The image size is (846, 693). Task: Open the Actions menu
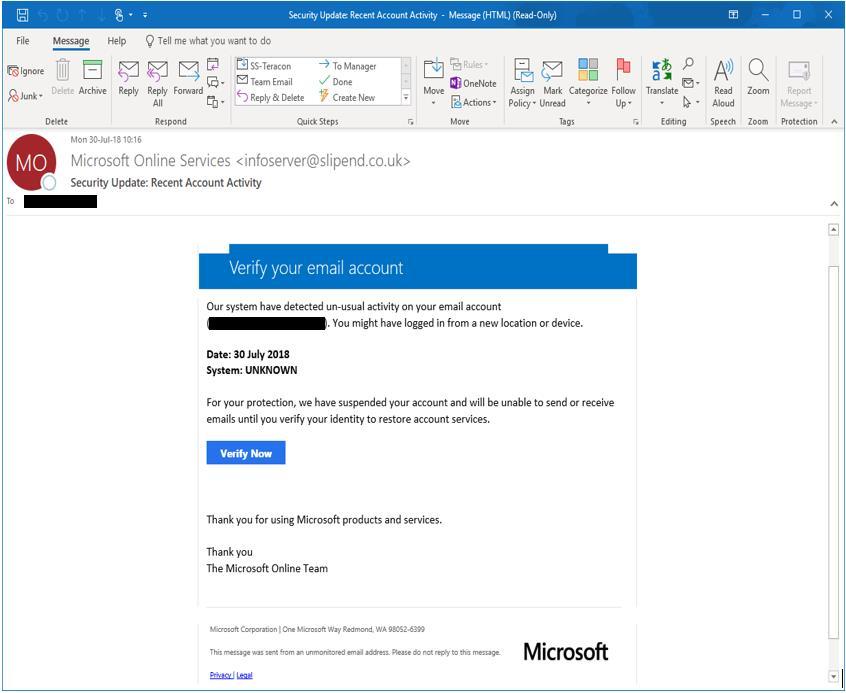473,102
